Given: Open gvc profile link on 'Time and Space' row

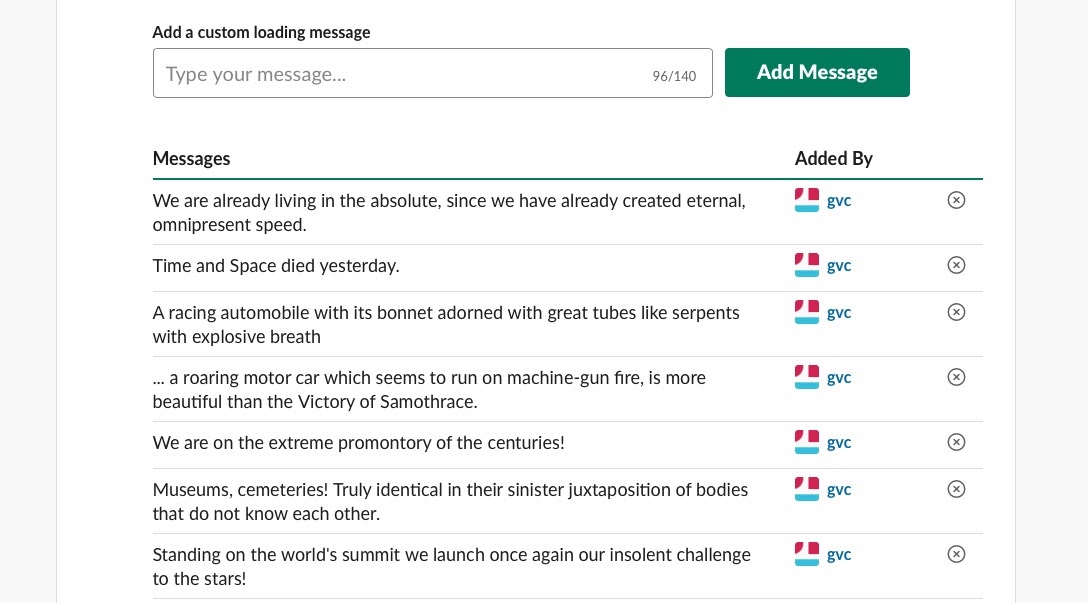Looking at the screenshot, I should (x=839, y=266).
